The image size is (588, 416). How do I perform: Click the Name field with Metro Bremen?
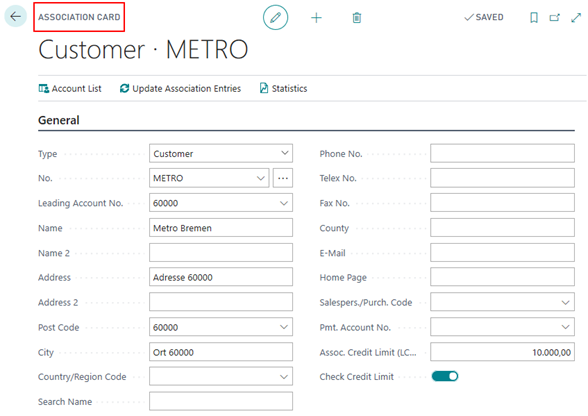pyautogui.click(x=221, y=228)
